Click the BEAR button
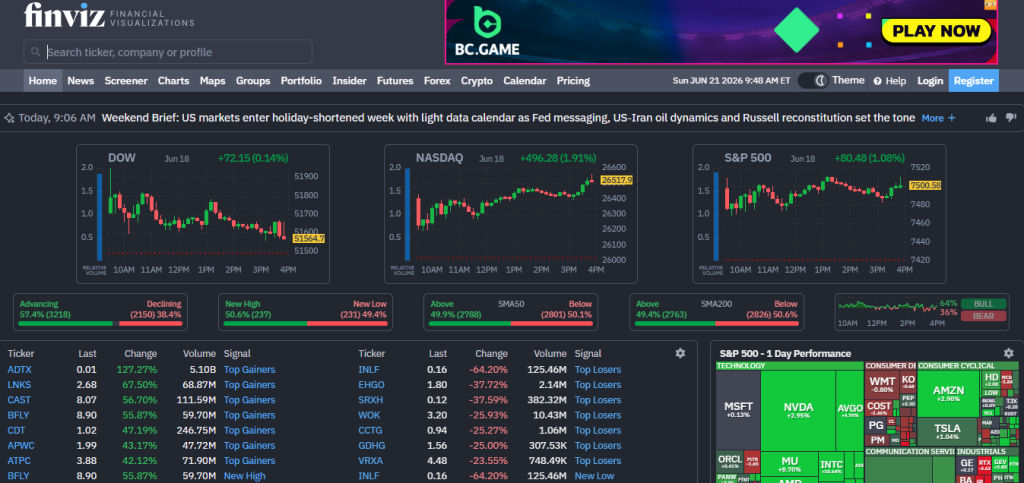 click(x=983, y=316)
